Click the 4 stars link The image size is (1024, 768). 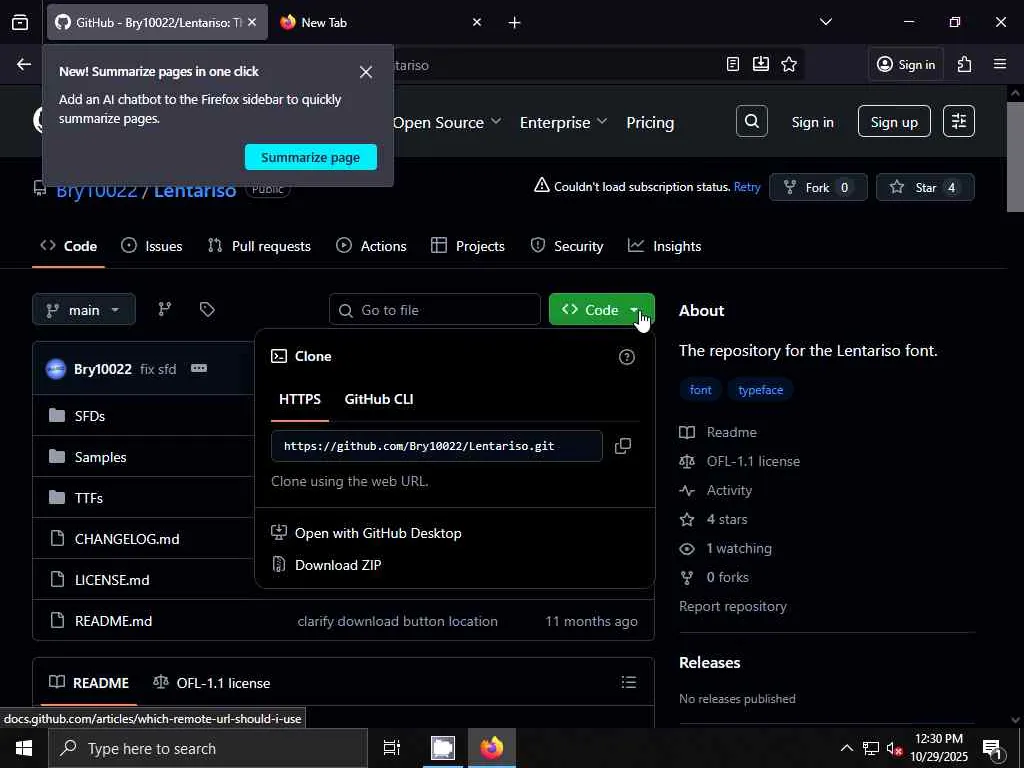click(714, 519)
